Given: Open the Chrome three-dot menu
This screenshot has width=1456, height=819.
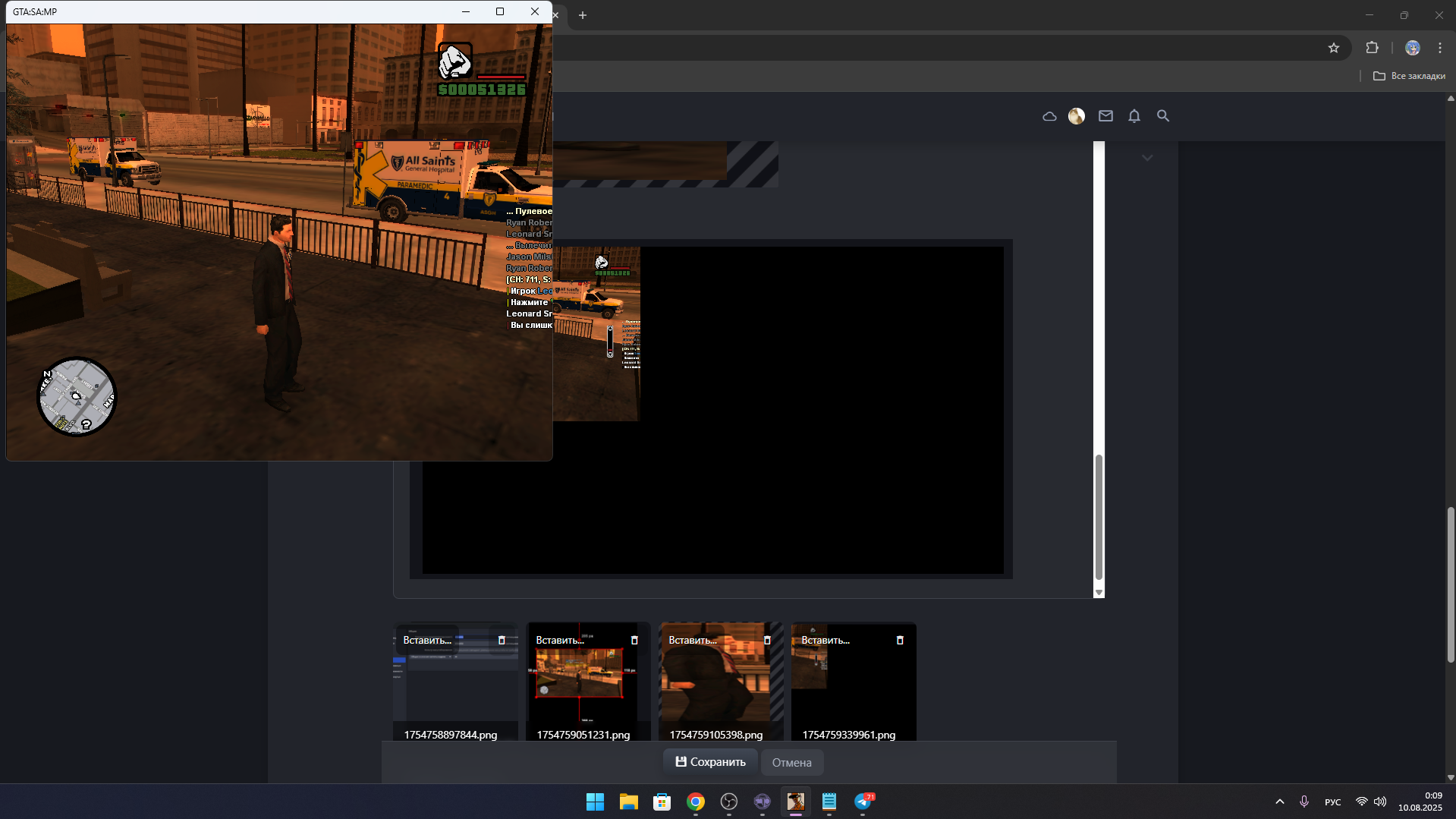Looking at the screenshot, I should pos(1439,48).
